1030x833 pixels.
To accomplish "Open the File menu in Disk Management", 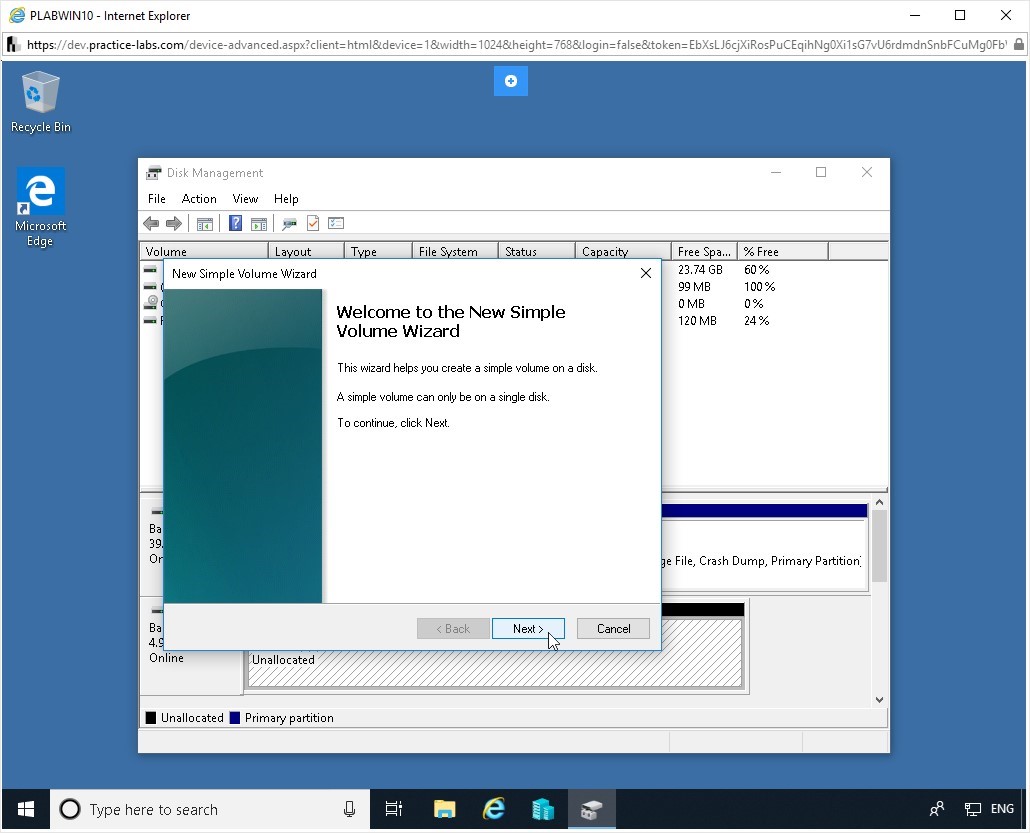I will tap(156, 198).
